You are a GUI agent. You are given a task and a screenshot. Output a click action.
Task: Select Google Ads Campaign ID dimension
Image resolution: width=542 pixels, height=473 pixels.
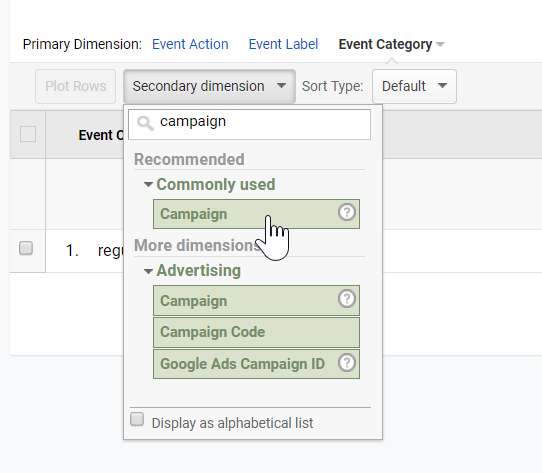tap(256, 364)
